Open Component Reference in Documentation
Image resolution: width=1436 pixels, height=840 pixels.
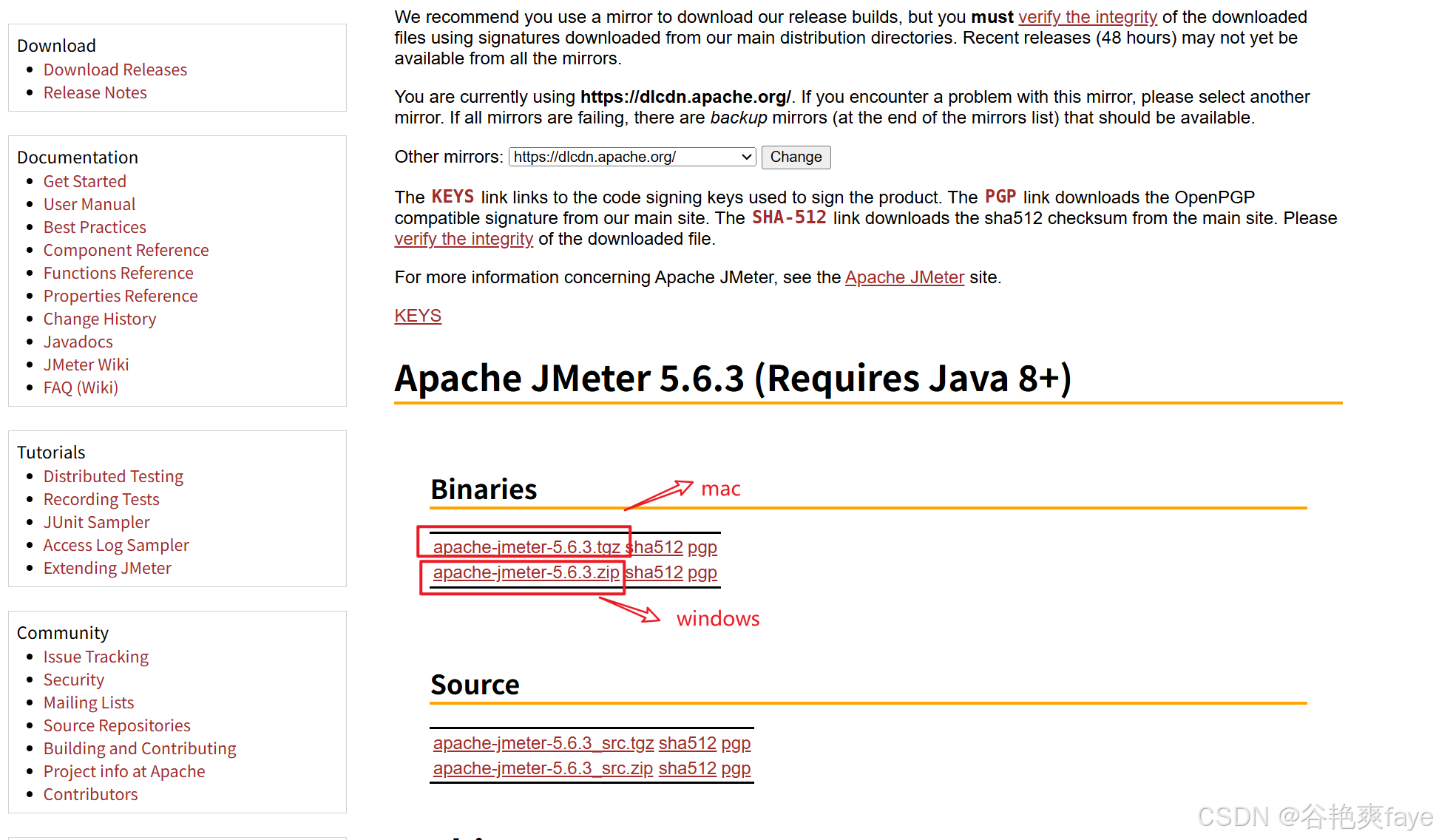126,250
